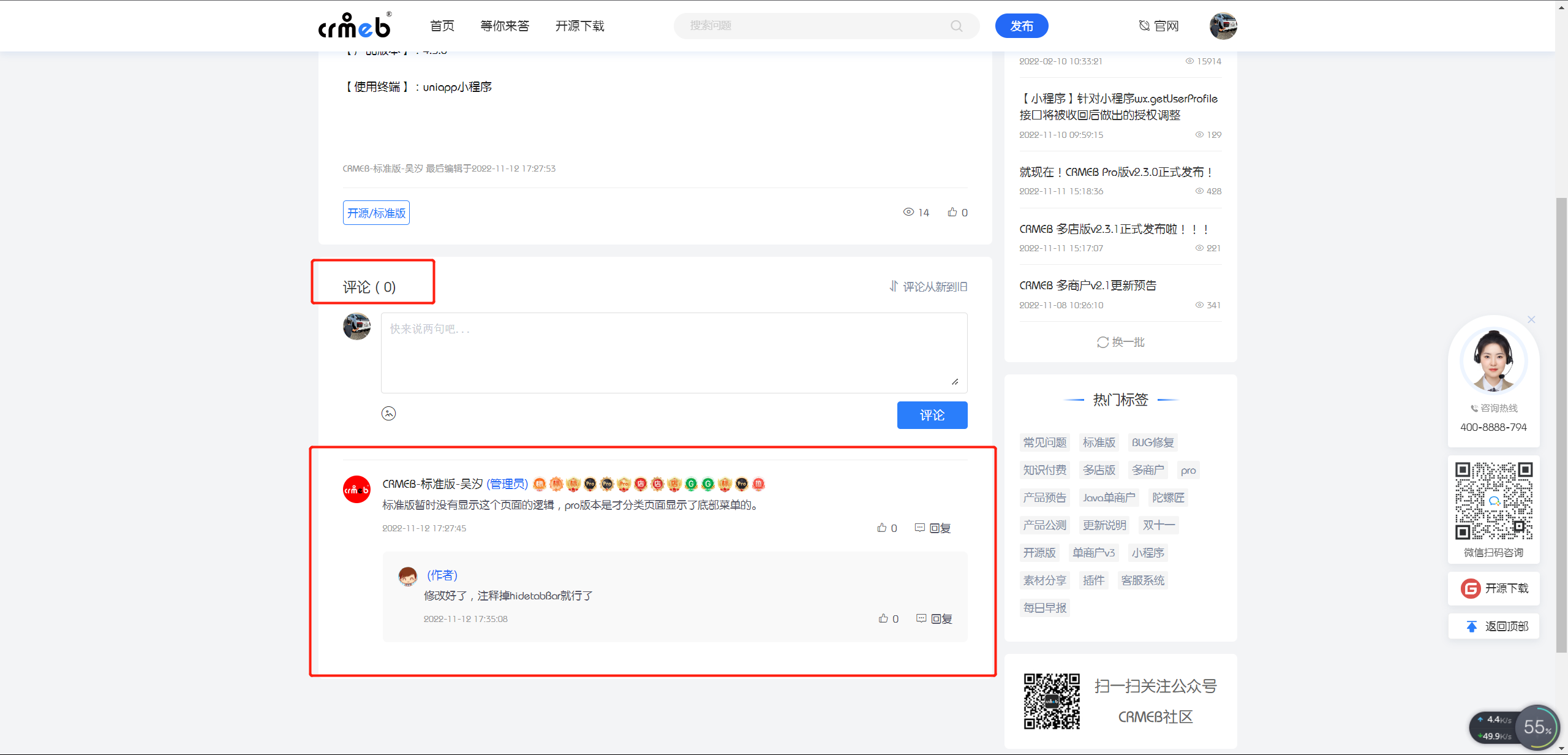The image size is (1568, 755).
Task: Click the floating 开源下载 button
Action: (1494, 588)
